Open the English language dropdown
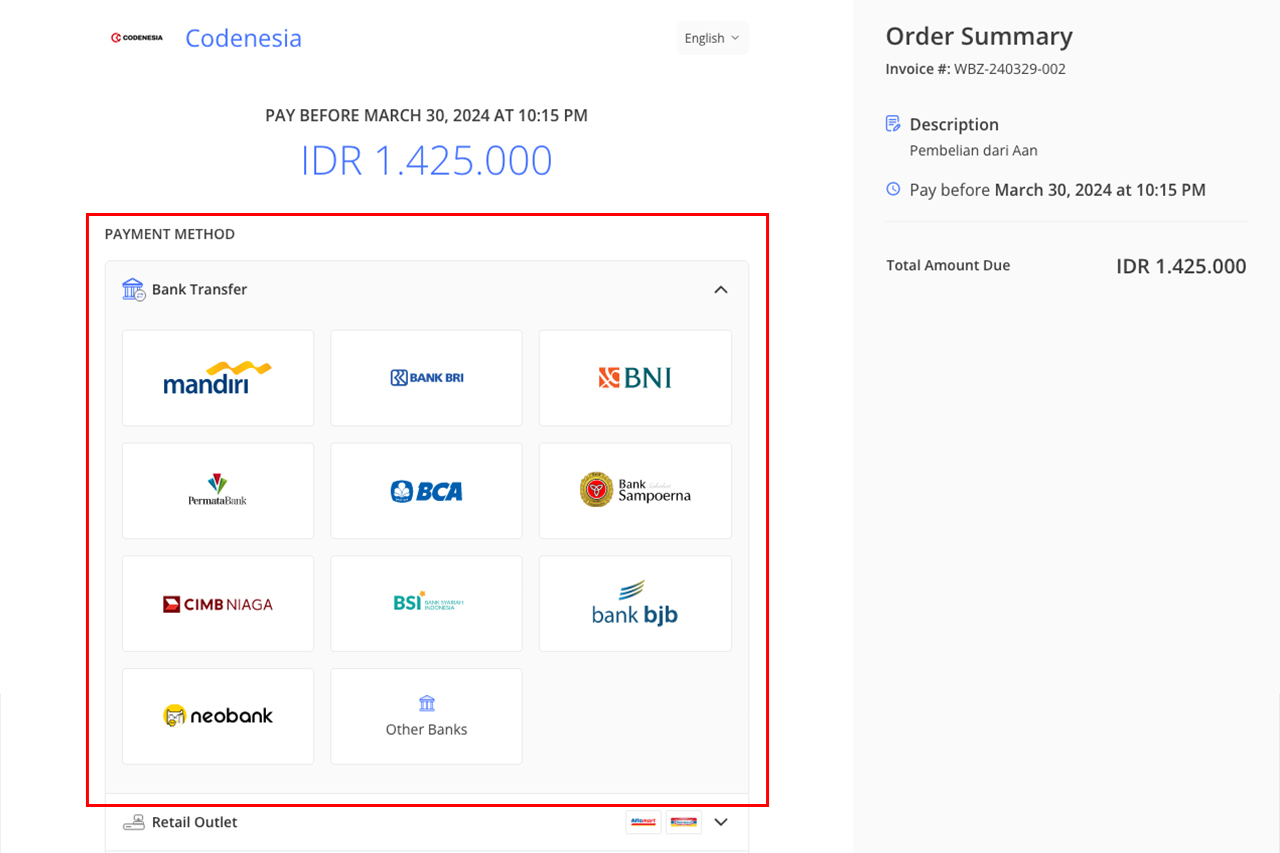 coord(712,38)
